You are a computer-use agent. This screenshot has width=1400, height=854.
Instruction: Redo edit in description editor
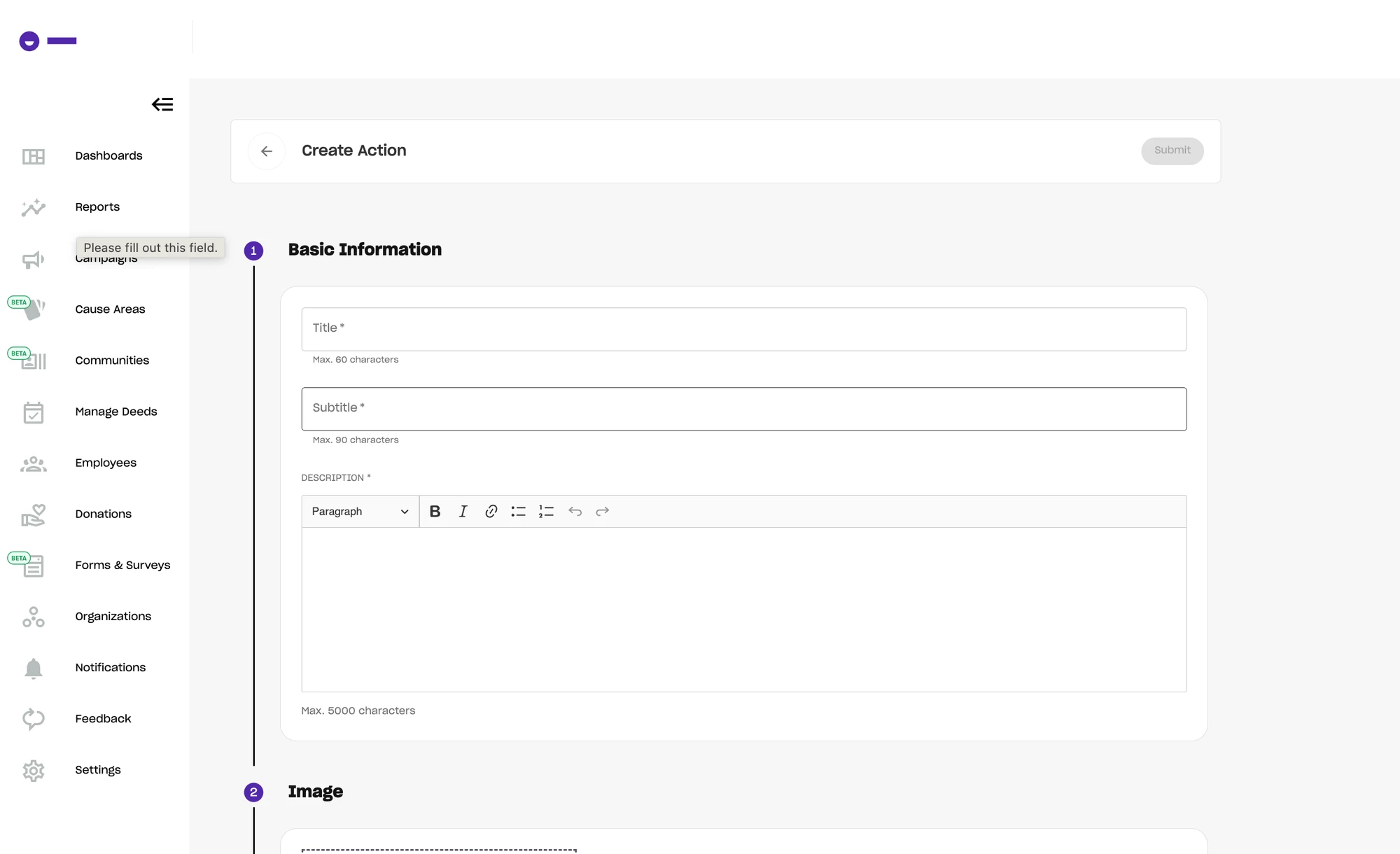tap(602, 512)
